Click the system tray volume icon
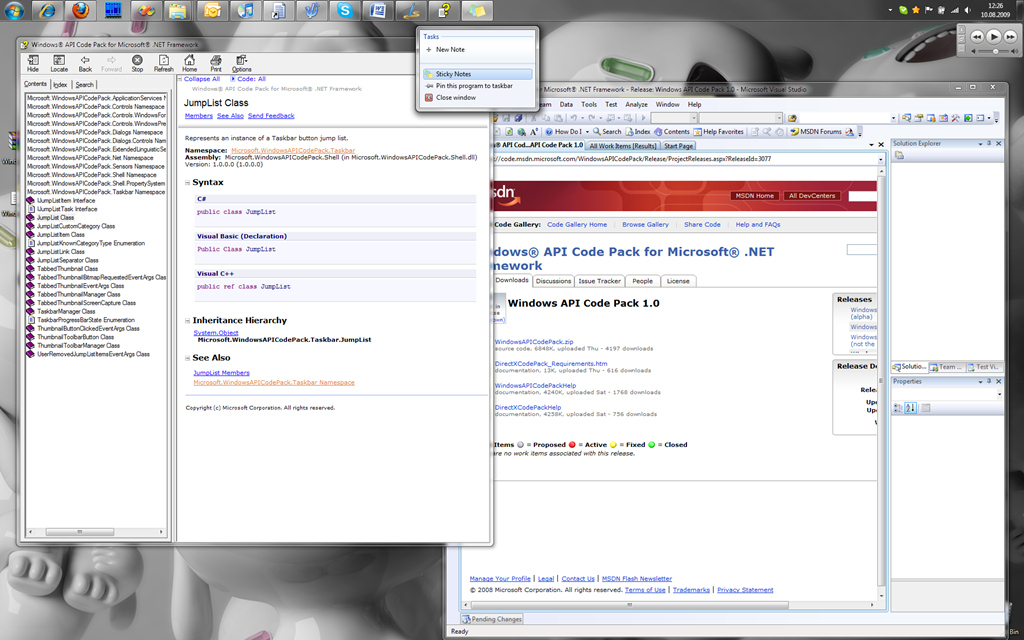Image resolution: width=1024 pixels, height=640 pixels. (x=967, y=10)
